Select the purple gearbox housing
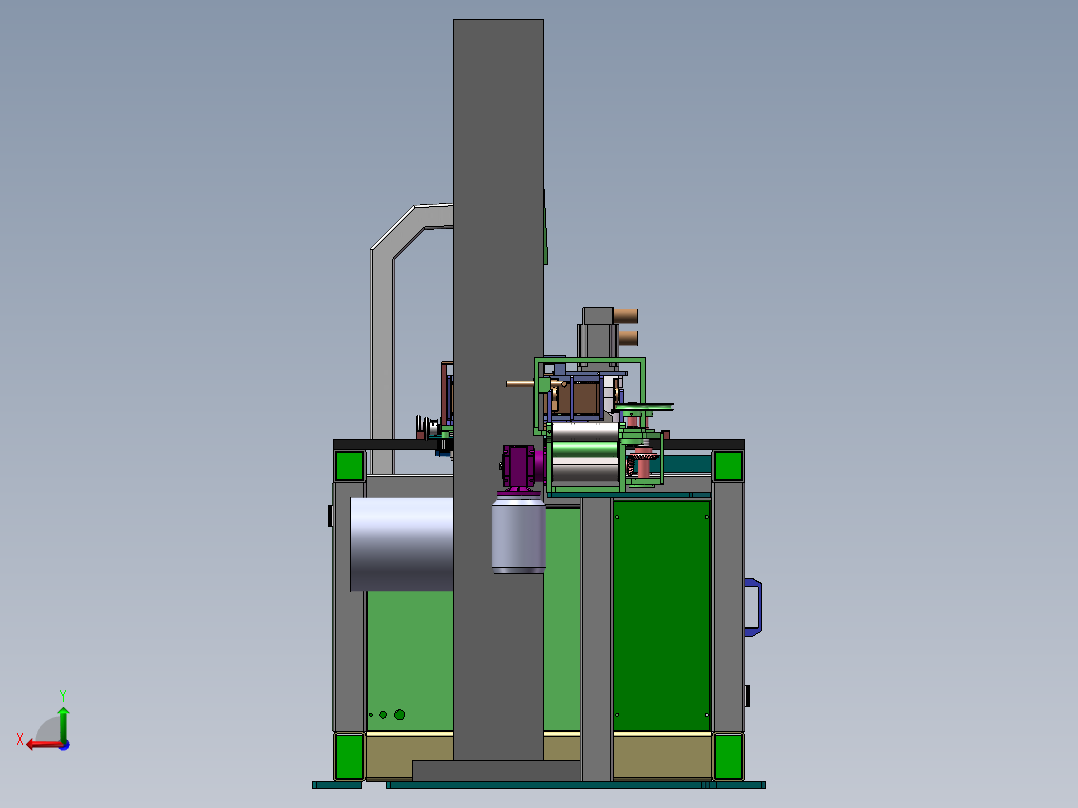 pos(518,466)
